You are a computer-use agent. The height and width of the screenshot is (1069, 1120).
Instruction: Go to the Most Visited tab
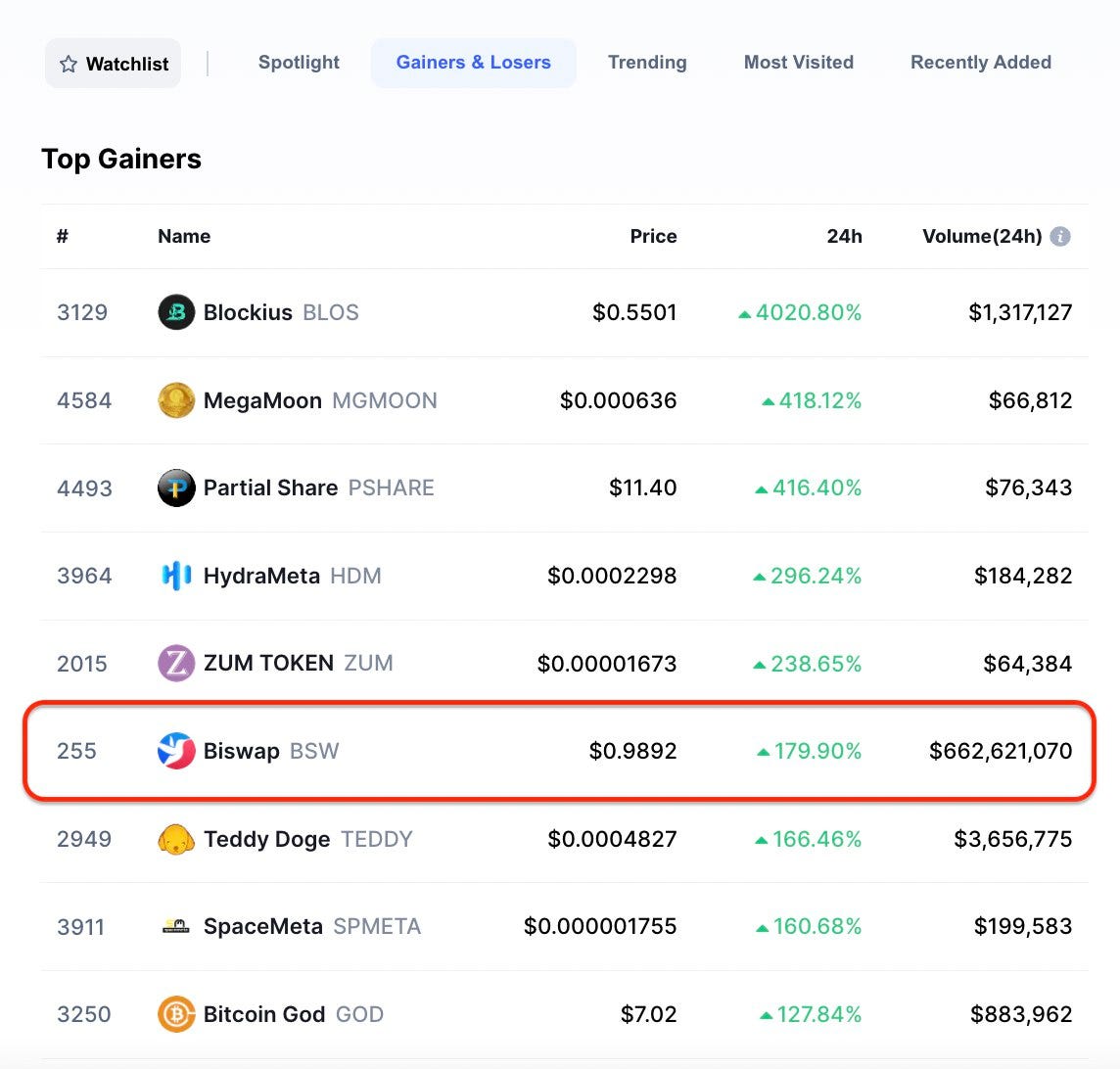799,63
